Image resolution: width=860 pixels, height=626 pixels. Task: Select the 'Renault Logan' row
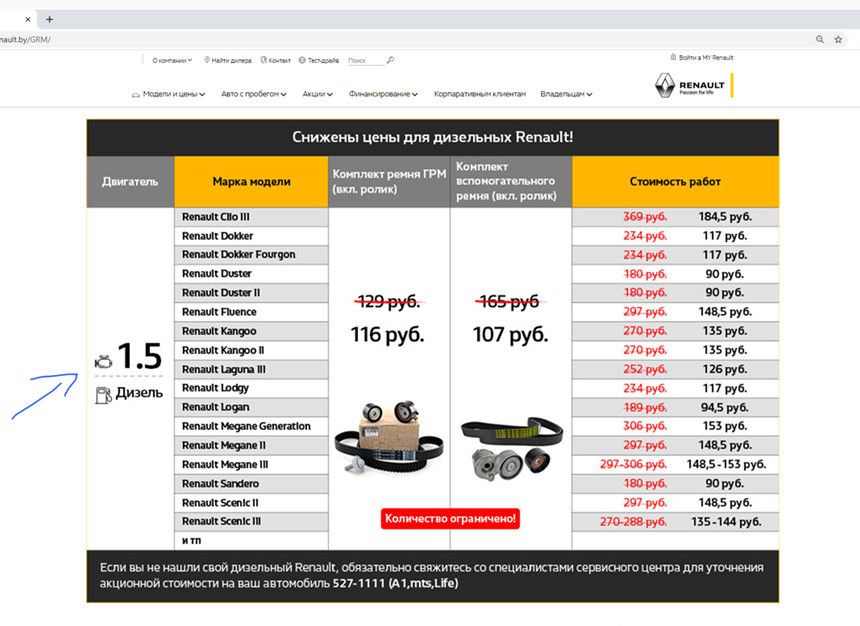pos(251,408)
